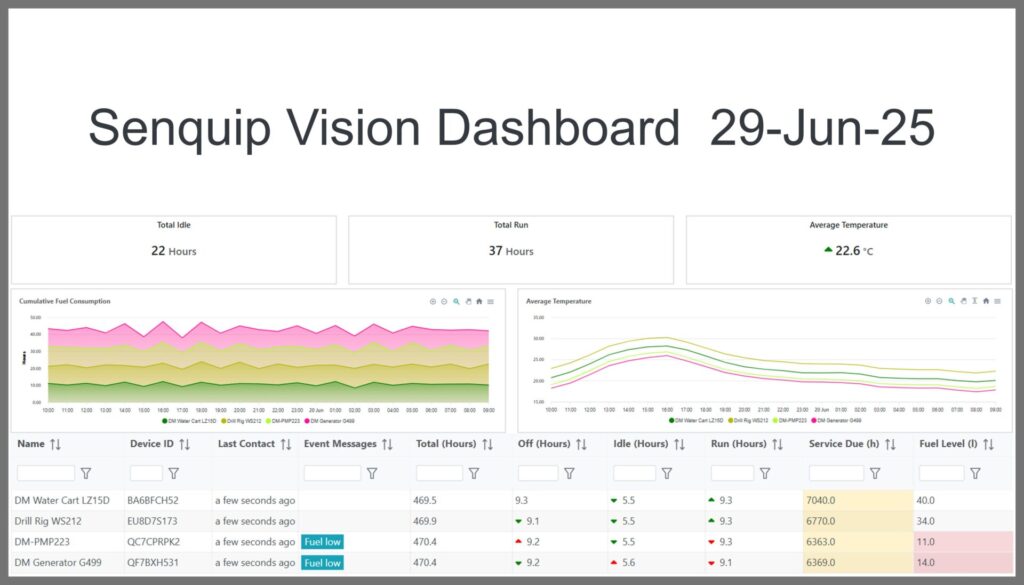Zoom in on Cumulative Fuel Consumption chart

pyautogui.click(x=432, y=302)
